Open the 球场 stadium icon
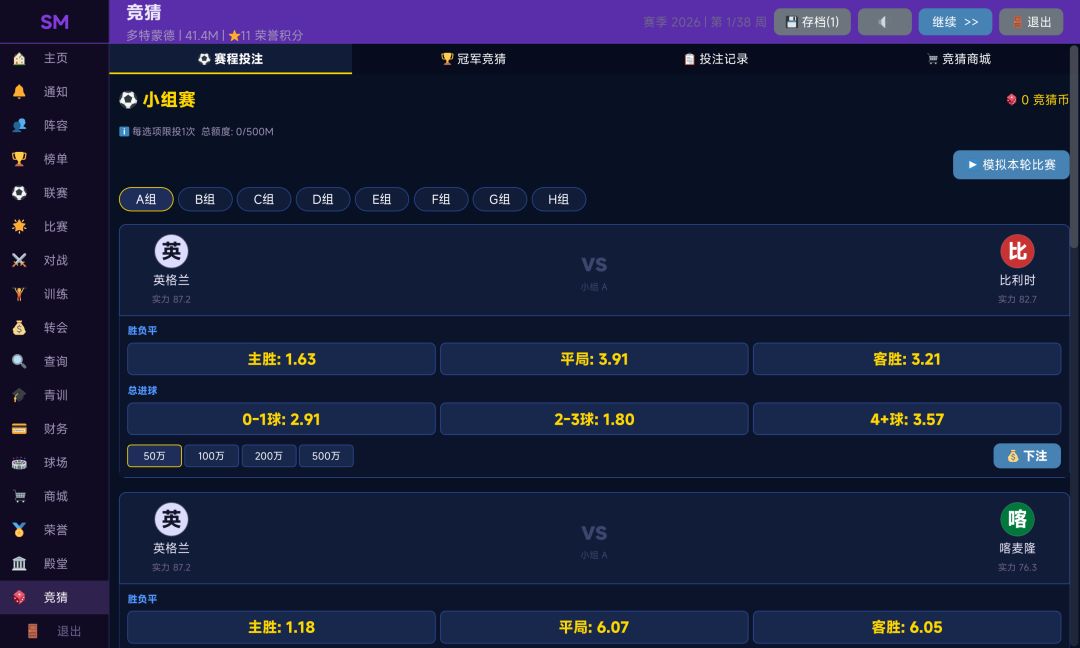1080x648 pixels. [19, 463]
